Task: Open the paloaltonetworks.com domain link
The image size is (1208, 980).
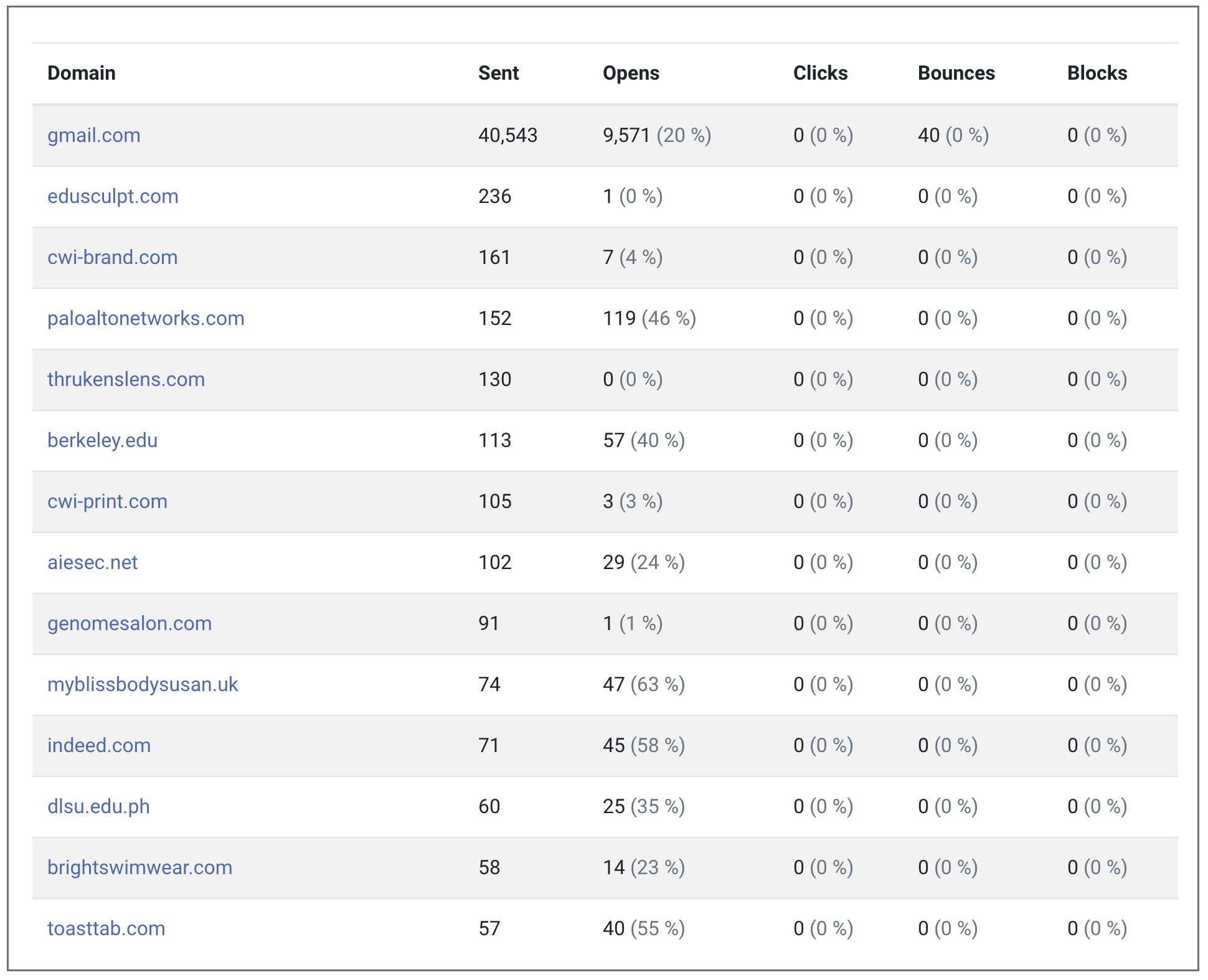Action: pos(146,318)
